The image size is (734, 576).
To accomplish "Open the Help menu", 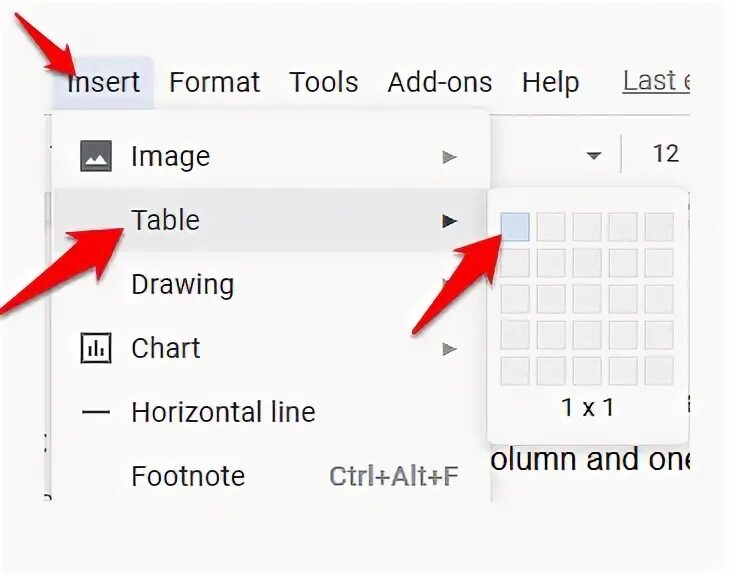I will 550,82.
